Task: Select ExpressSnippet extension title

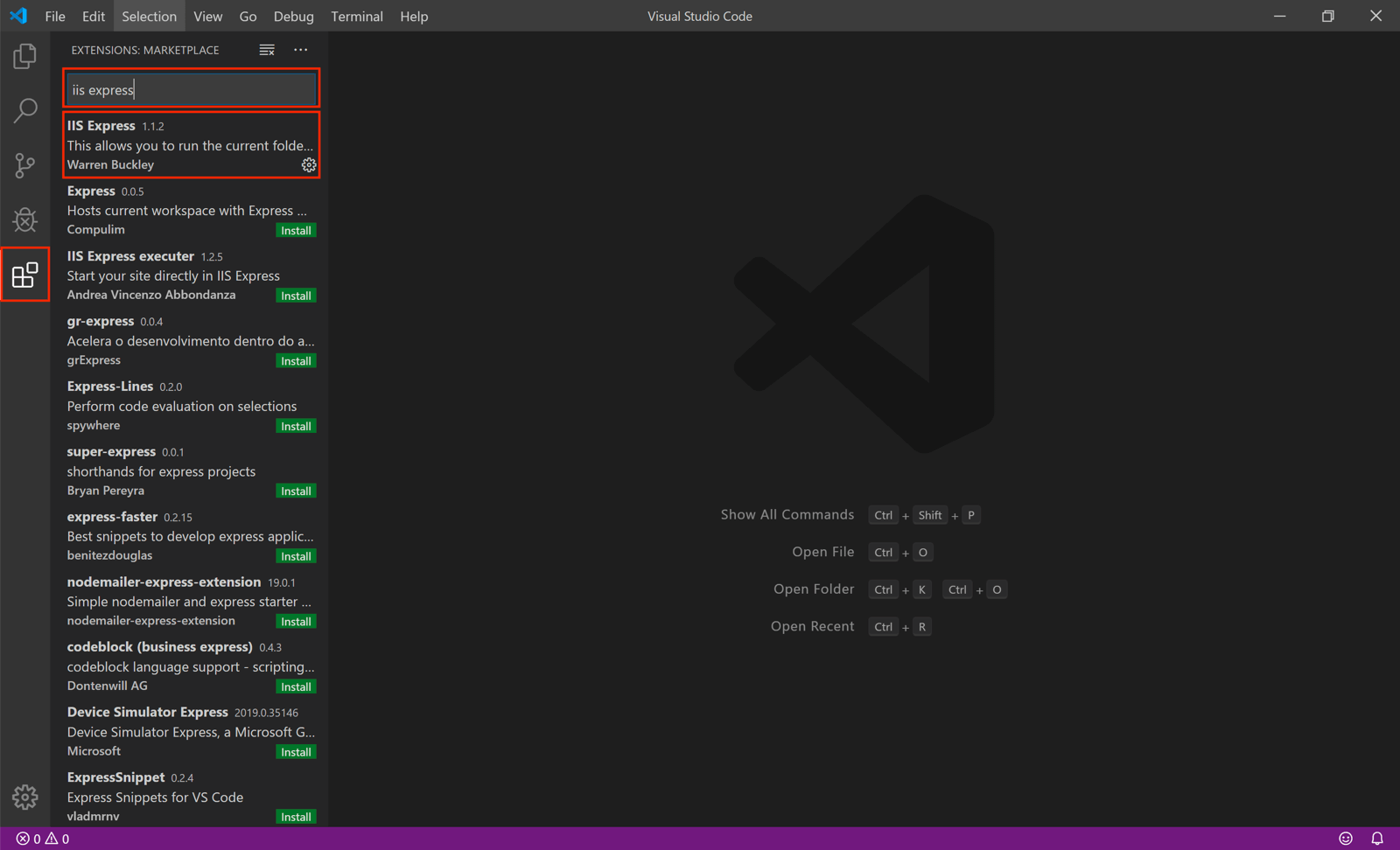Action: pos(115,777)
